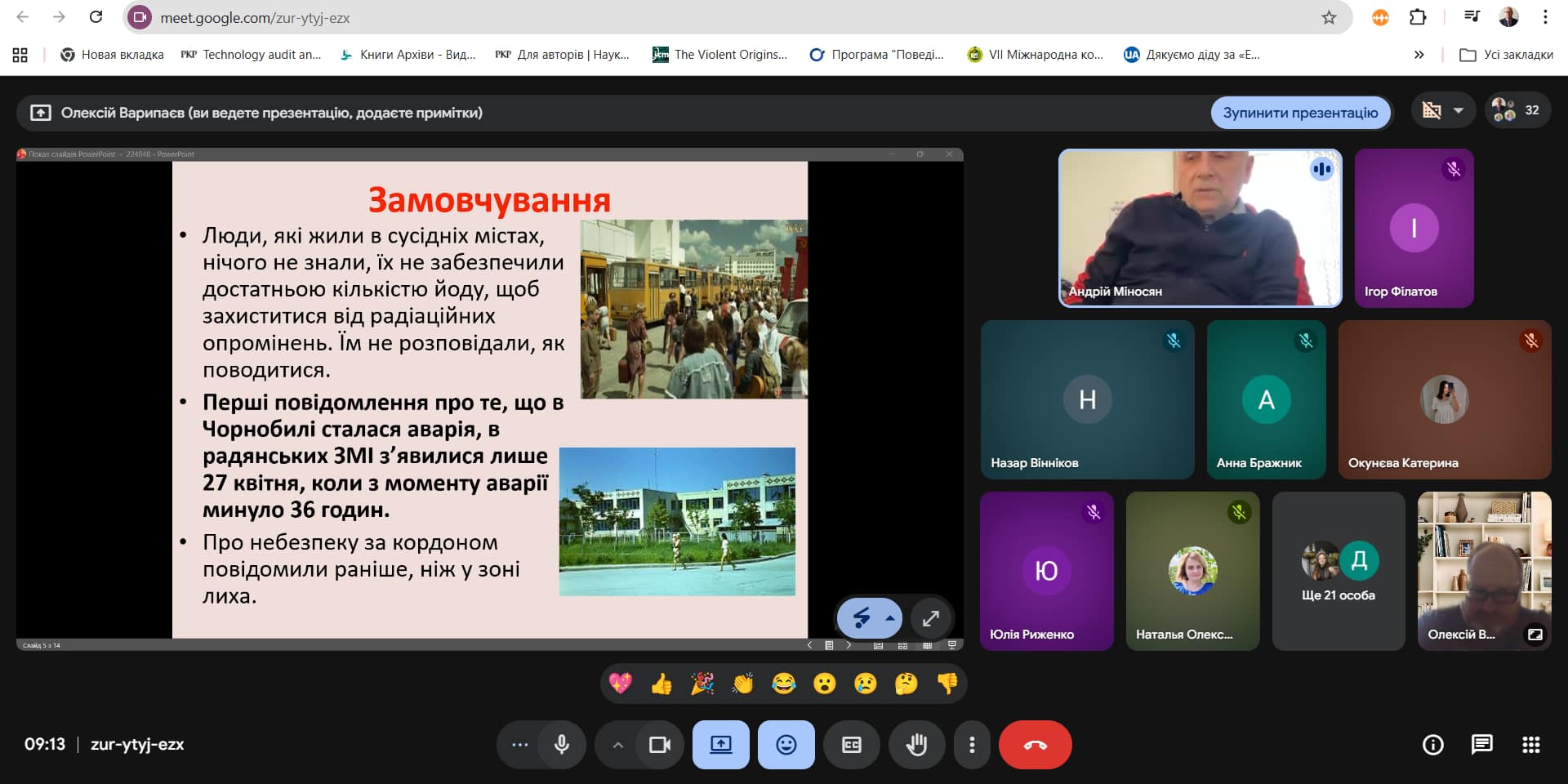Expand the shared presentation to full screen
This screenshot has height=784, width=1568.
point(930,618)
